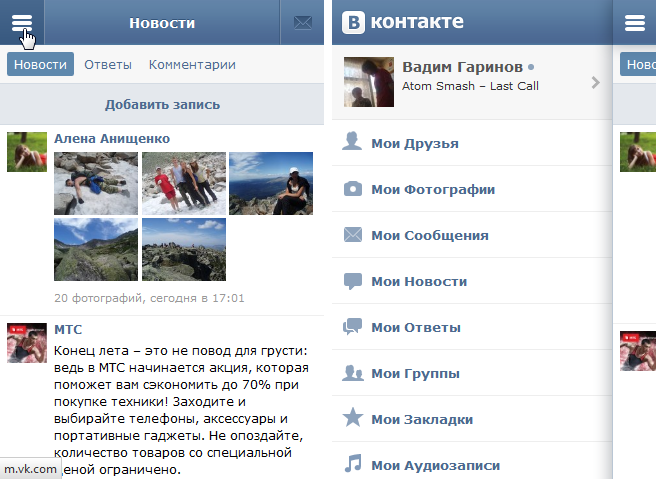
Task: Click the 20 фотографий timestamp text
Action: (x=149, y=298)
